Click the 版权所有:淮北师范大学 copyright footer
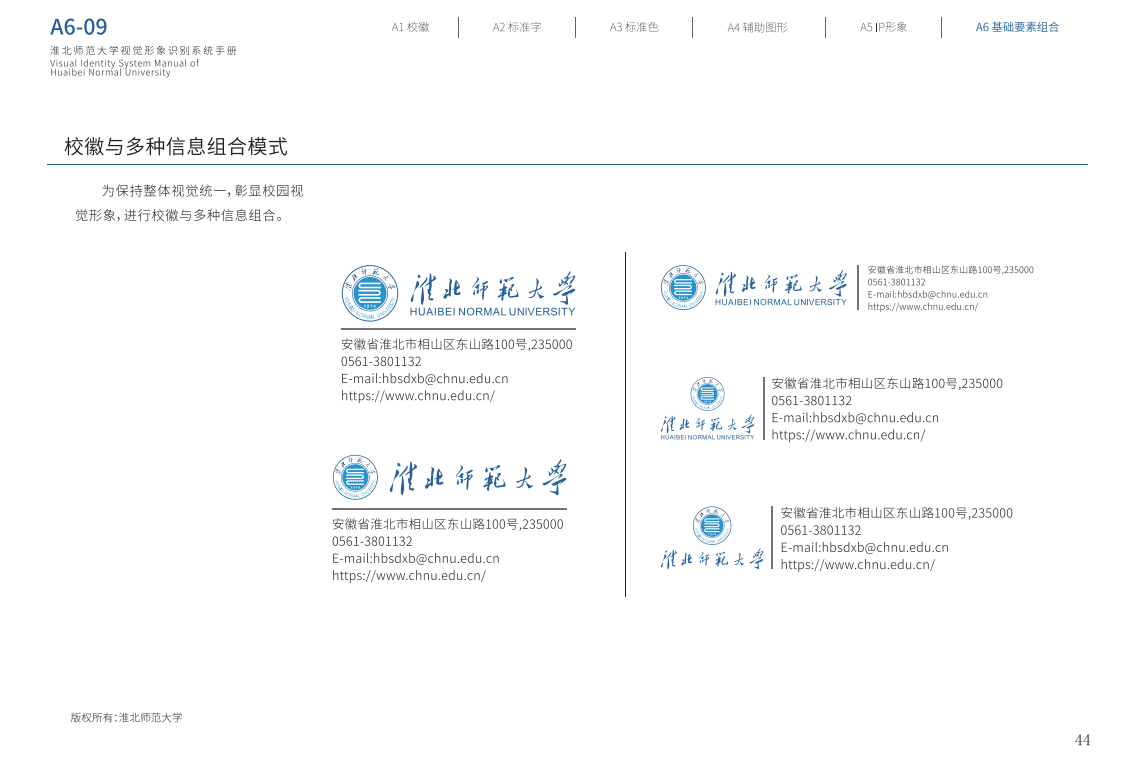 click(x=126, y=717)
